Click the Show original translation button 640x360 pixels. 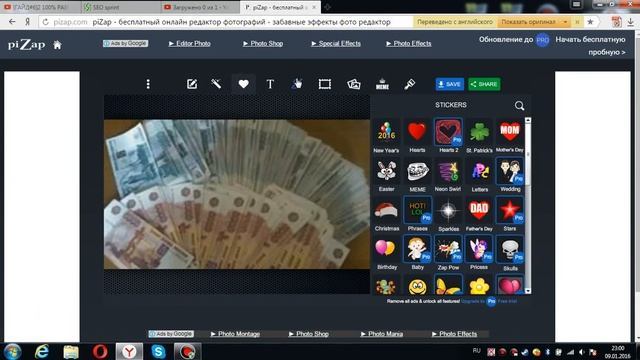[529, 22]
